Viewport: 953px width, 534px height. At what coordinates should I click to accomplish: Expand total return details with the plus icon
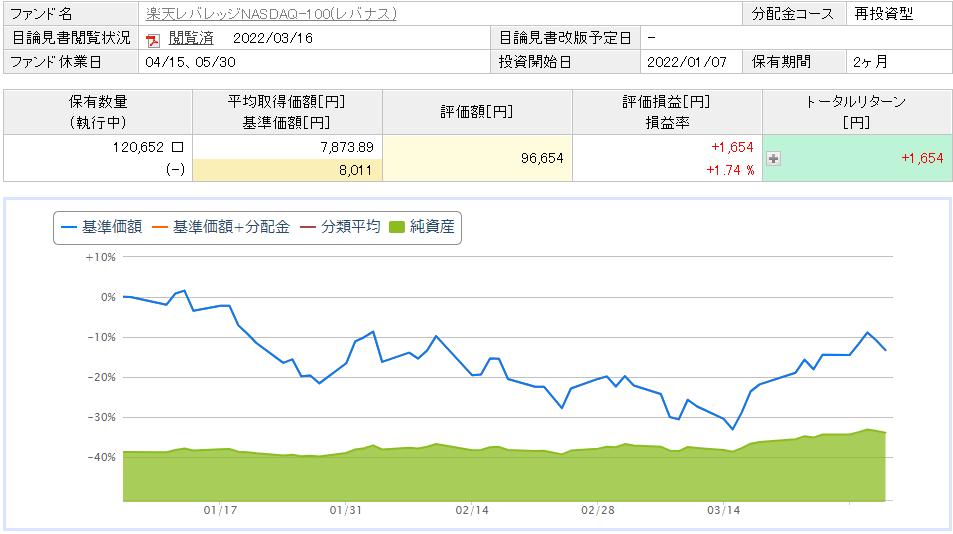[x=773, y=159]
